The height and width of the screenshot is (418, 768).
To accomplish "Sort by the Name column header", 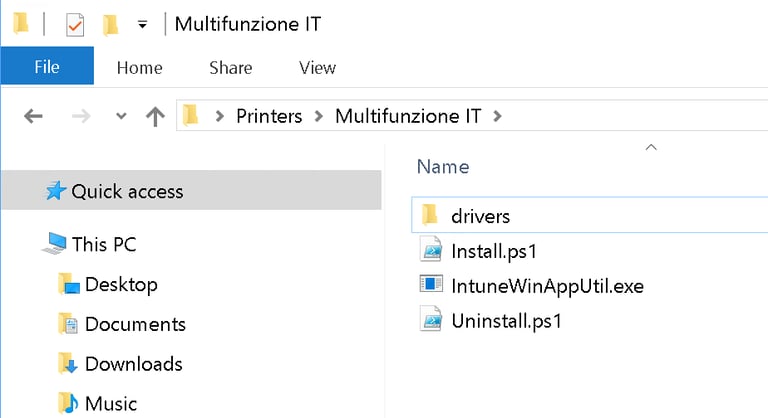I will tap(443, 167).
